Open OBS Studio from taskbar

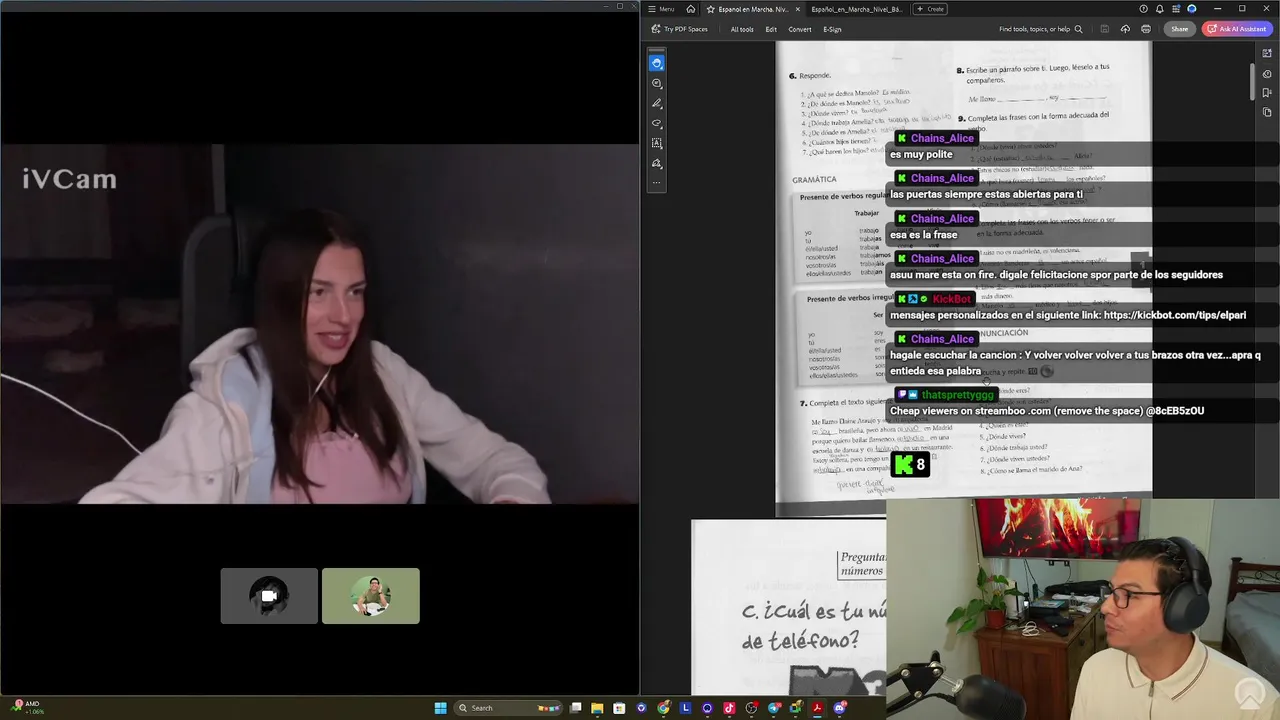pyautogui.click(x=752, y=708)
